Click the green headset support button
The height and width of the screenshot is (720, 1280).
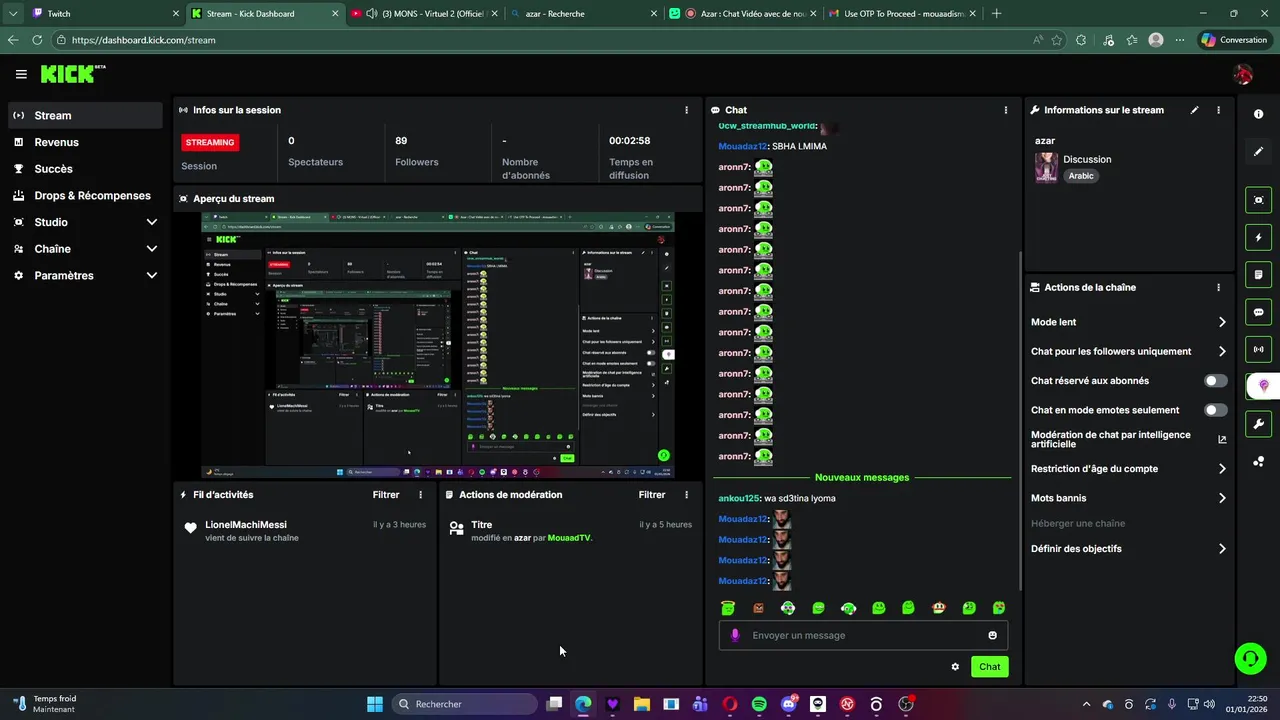tap(1250, 657)
